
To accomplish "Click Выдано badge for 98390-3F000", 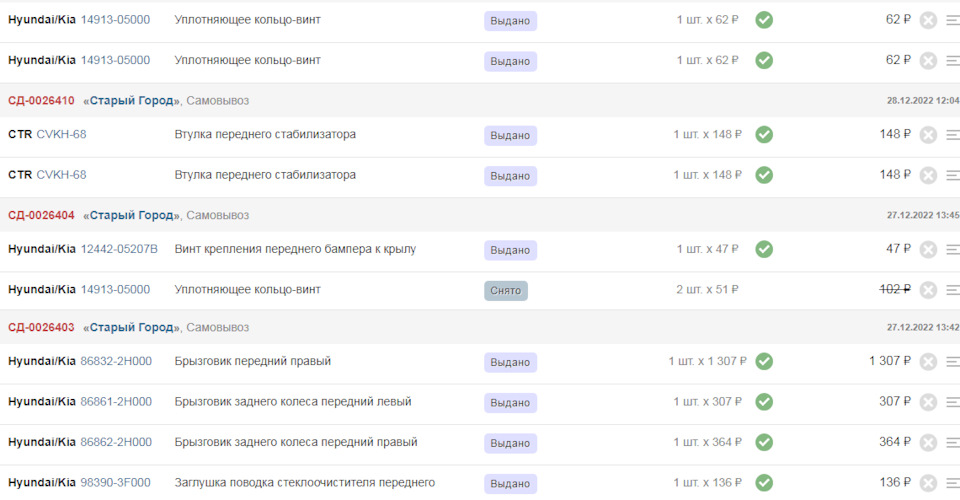I will click(510, 484).
